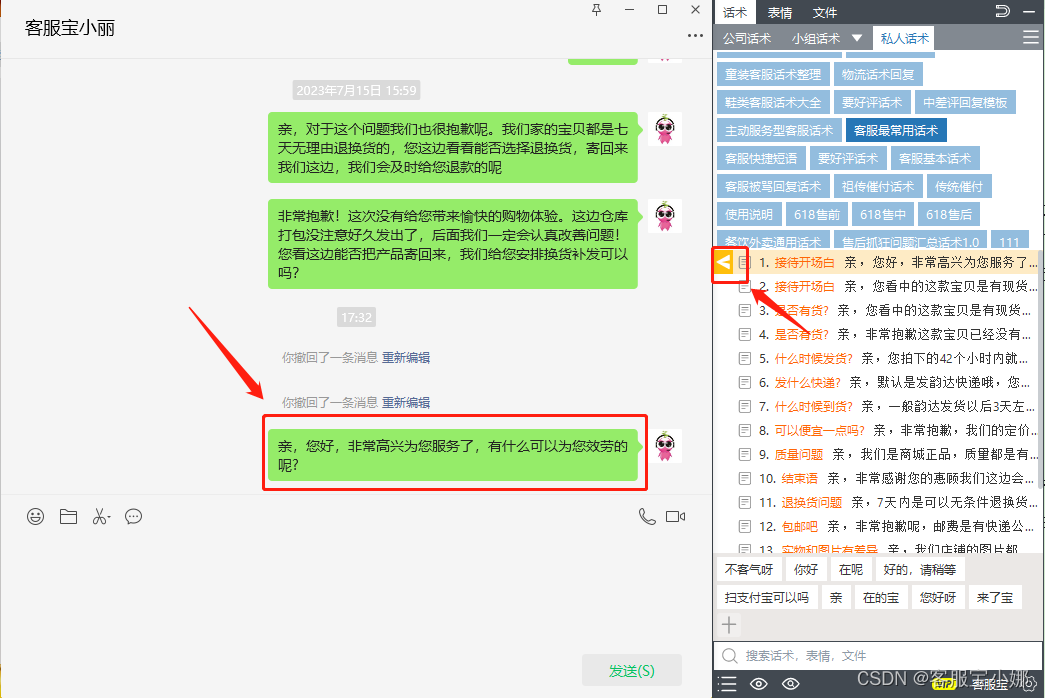This screenshot has height=698, width=1045.
Task: Open settings gear in the bottom bar
Action: 1029,684
